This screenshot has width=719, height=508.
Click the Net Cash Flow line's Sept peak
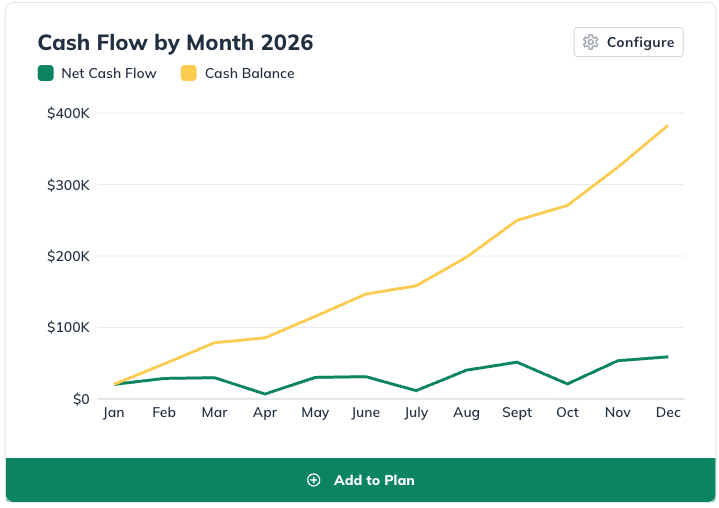pyautogui.click(x=517, y=362)
